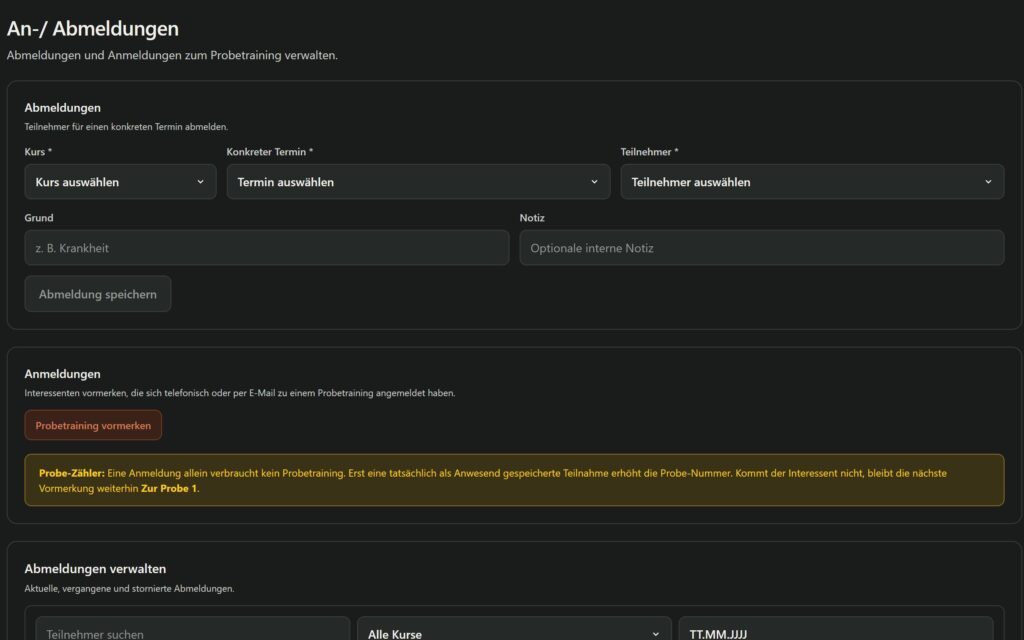Click the Probe-Zähler label in notice
The width and height of the screenshot is (1024, 640).
pyautogui.click(x=72, y=473)
